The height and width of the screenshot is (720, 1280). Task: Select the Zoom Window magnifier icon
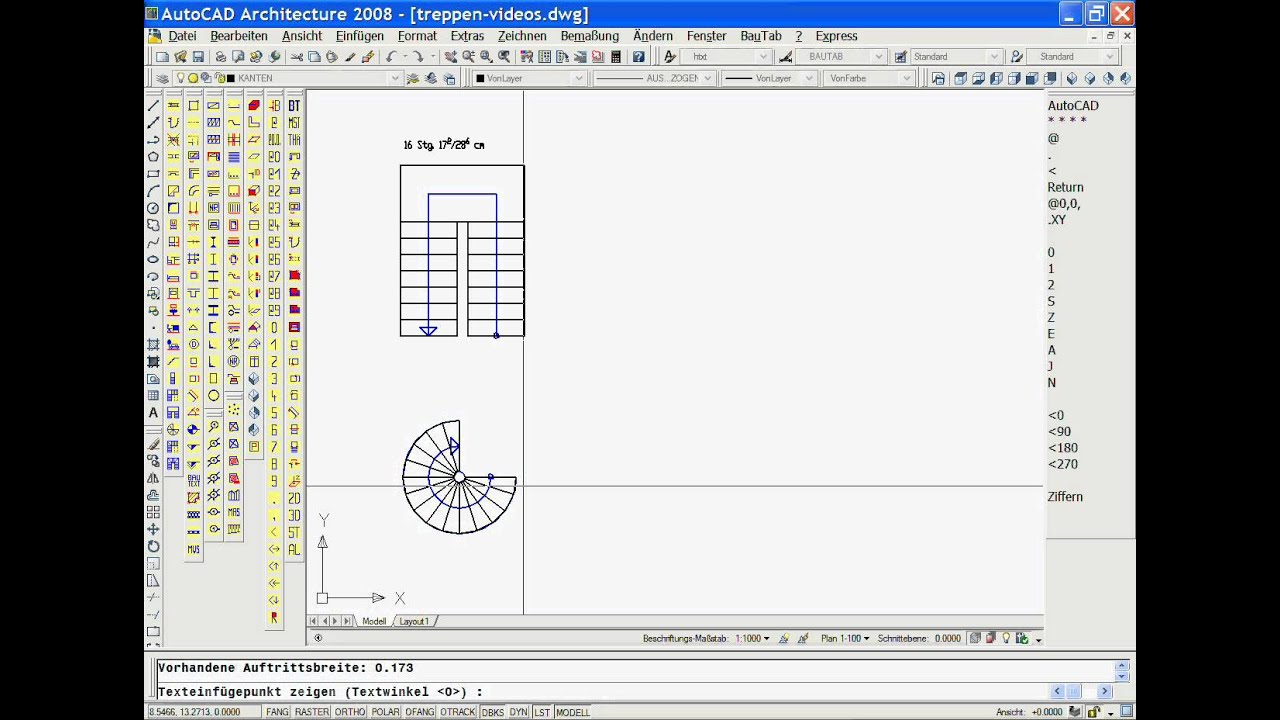point(486,57)
